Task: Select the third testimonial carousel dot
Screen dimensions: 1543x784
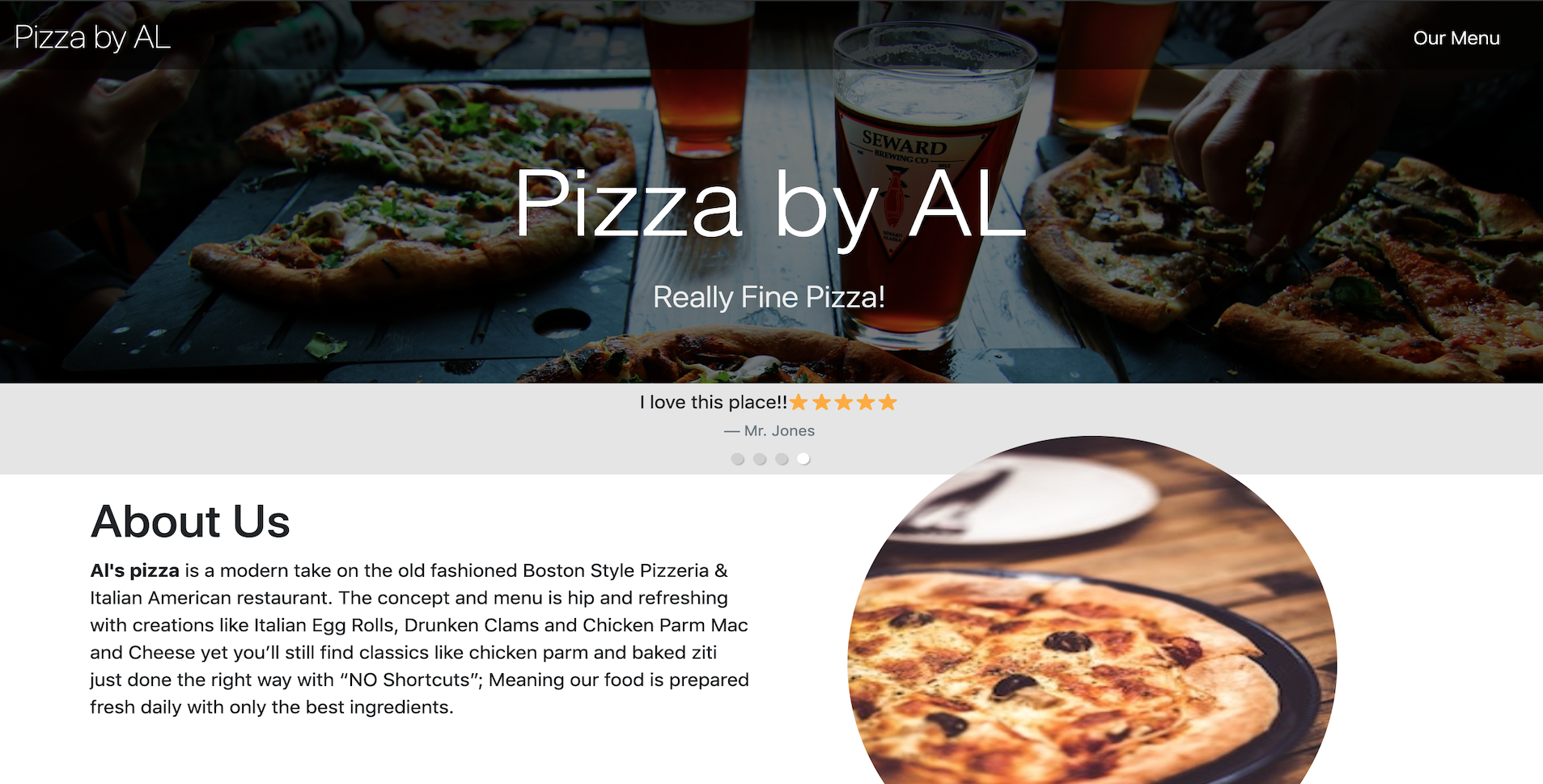Action: [782, 459]
